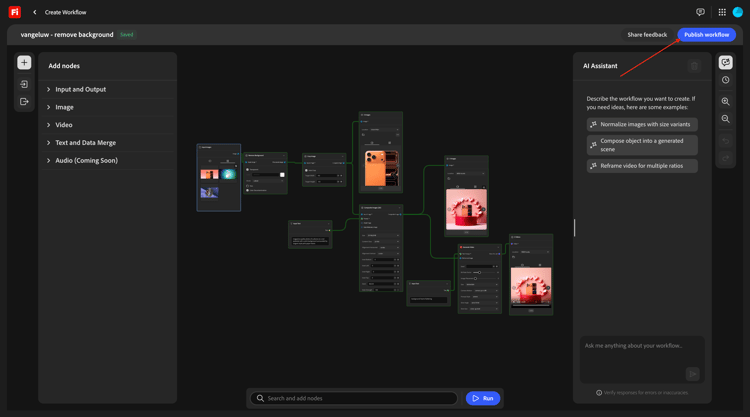Choose Normalize images with size variants suggestion
Screen dimensions: 750x417
pos(642,124)
